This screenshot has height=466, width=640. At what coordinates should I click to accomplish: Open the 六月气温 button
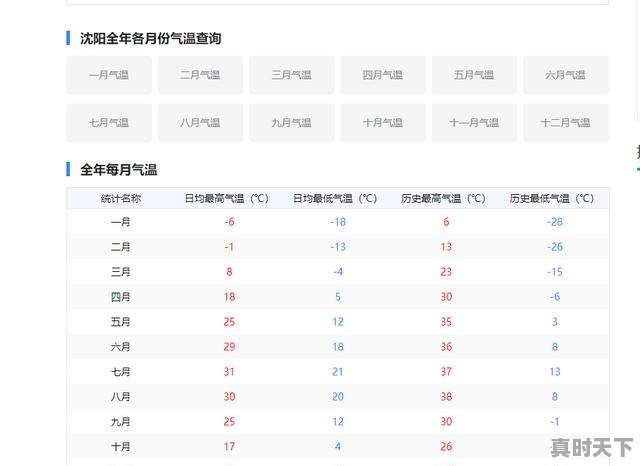point(566,75)
